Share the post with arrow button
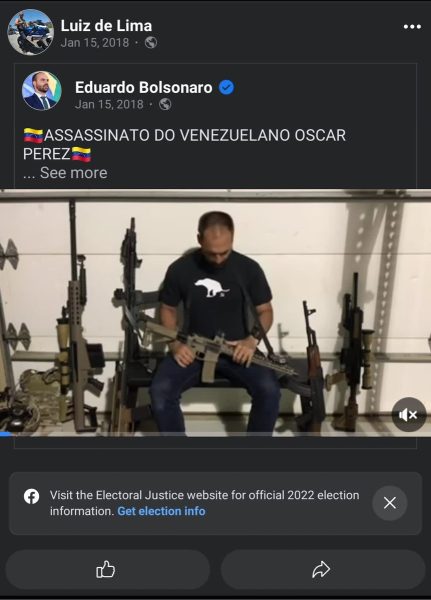Screen dimensions: 431x600 (x=323, y=569)
